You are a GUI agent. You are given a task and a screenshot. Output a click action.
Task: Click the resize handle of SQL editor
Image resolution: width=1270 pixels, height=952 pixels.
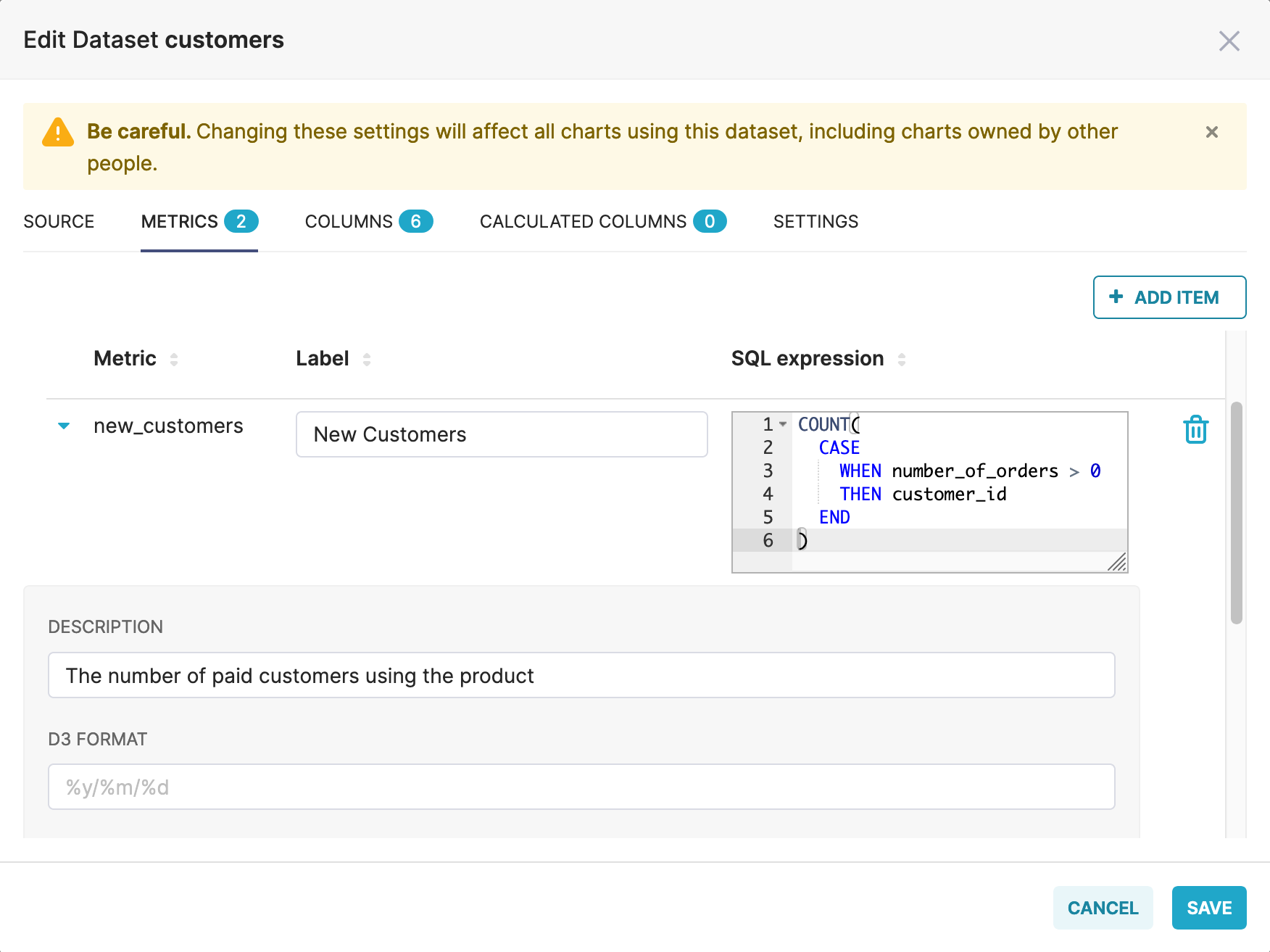coord(1117,563)
